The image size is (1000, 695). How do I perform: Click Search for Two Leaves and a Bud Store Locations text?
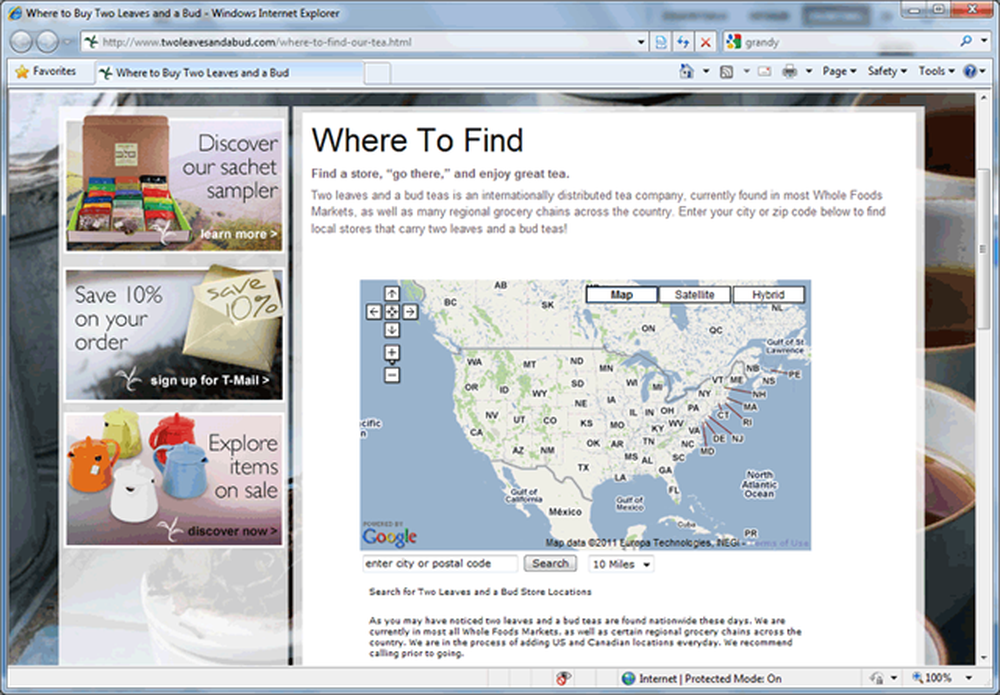click(x=480, y=592)
